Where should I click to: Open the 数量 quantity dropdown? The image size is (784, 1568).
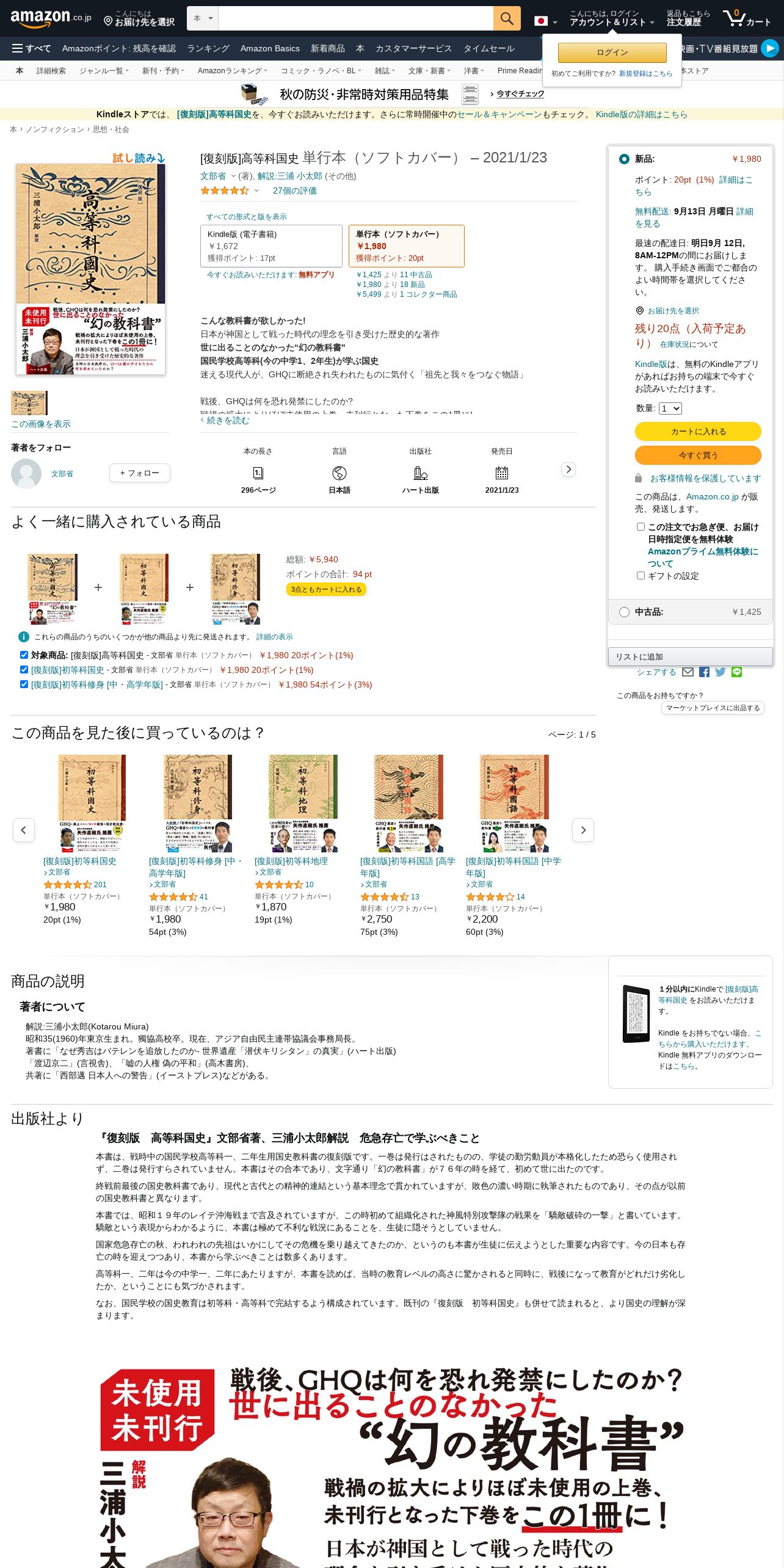click(670, 408)
